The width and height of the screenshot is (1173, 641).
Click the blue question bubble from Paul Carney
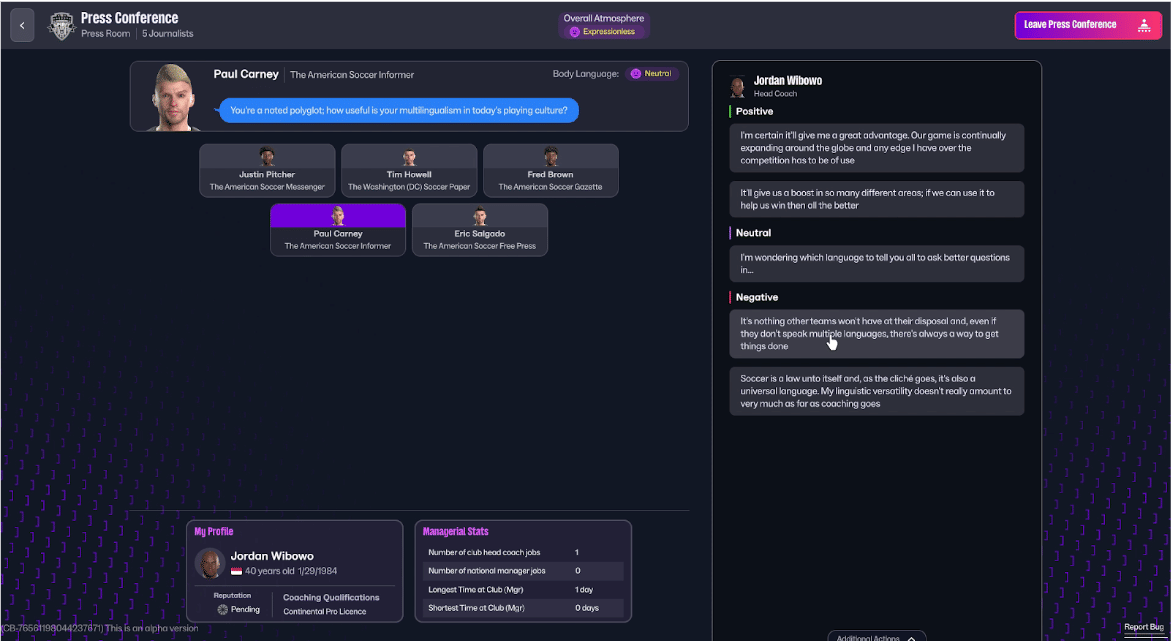[x=399, y=110]
